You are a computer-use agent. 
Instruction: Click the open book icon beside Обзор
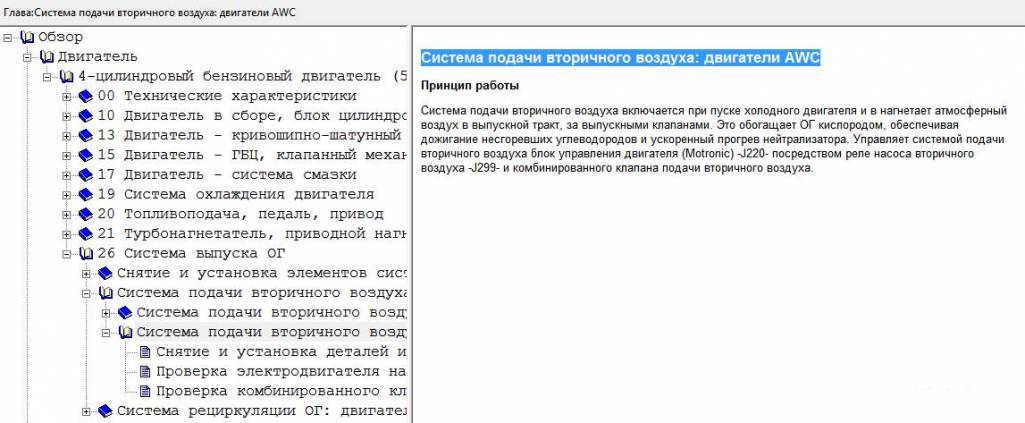click(x=27, y=37)
